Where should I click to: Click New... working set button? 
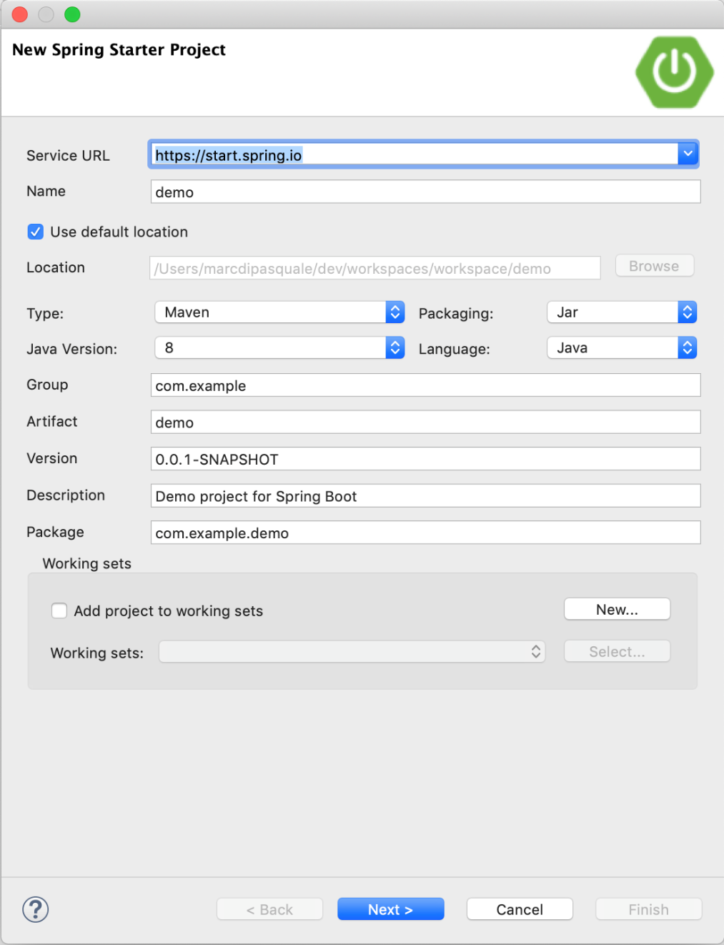click(x=617, y=609)
